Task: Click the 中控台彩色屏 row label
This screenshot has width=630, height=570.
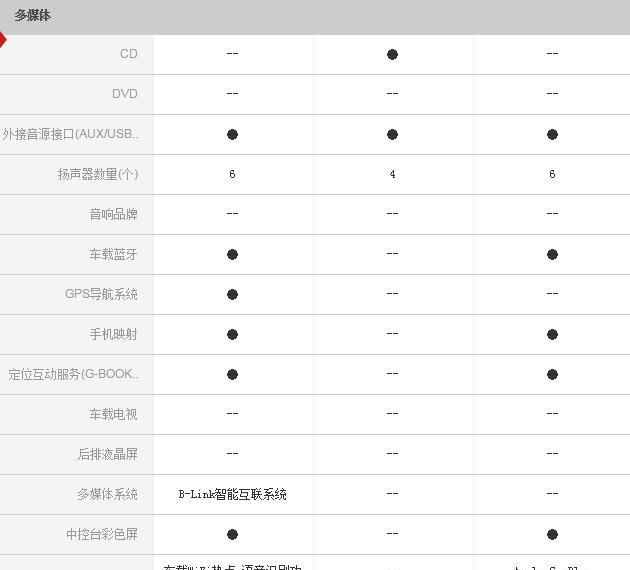Action: 102,534
